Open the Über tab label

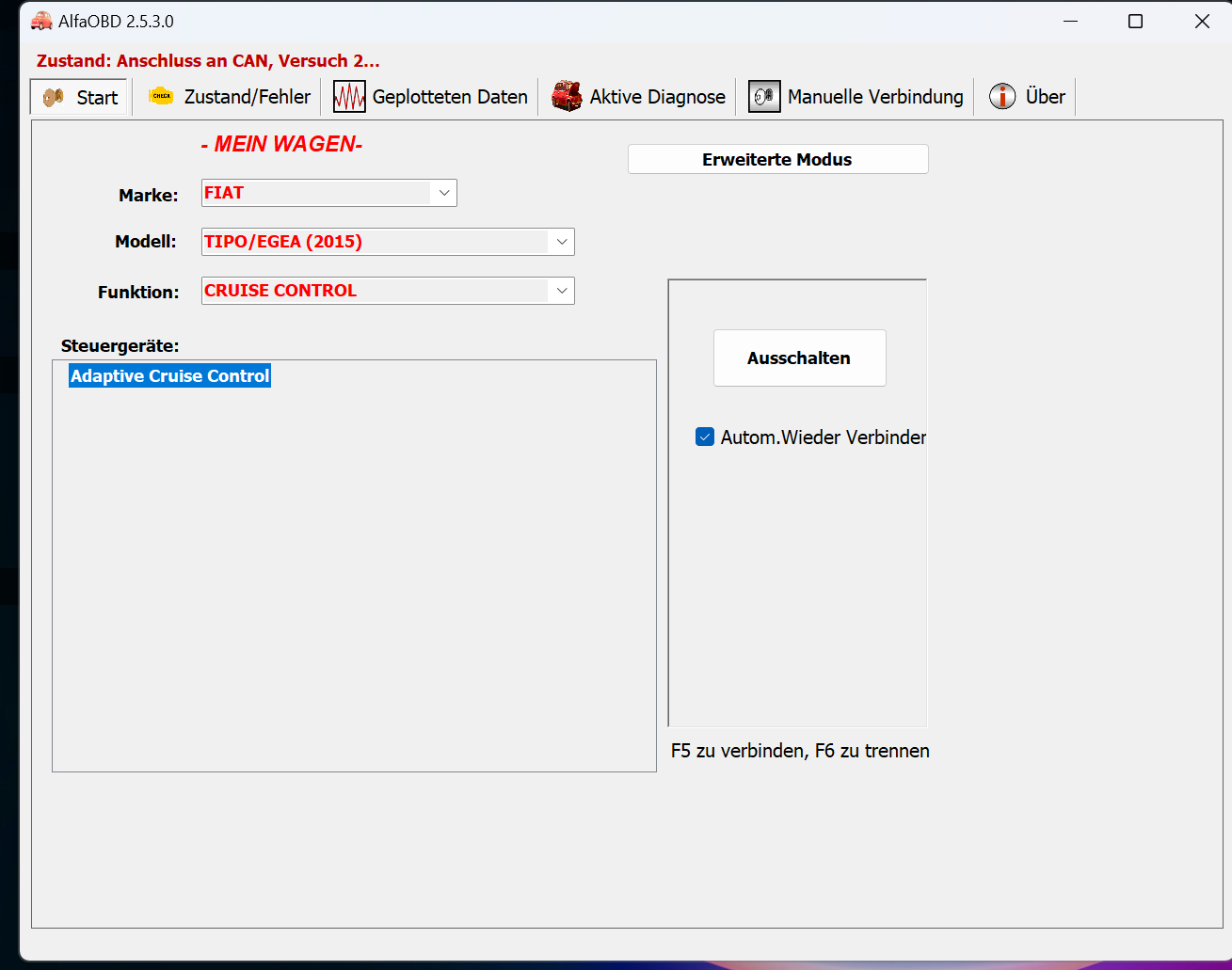(x=1045, y=97)
